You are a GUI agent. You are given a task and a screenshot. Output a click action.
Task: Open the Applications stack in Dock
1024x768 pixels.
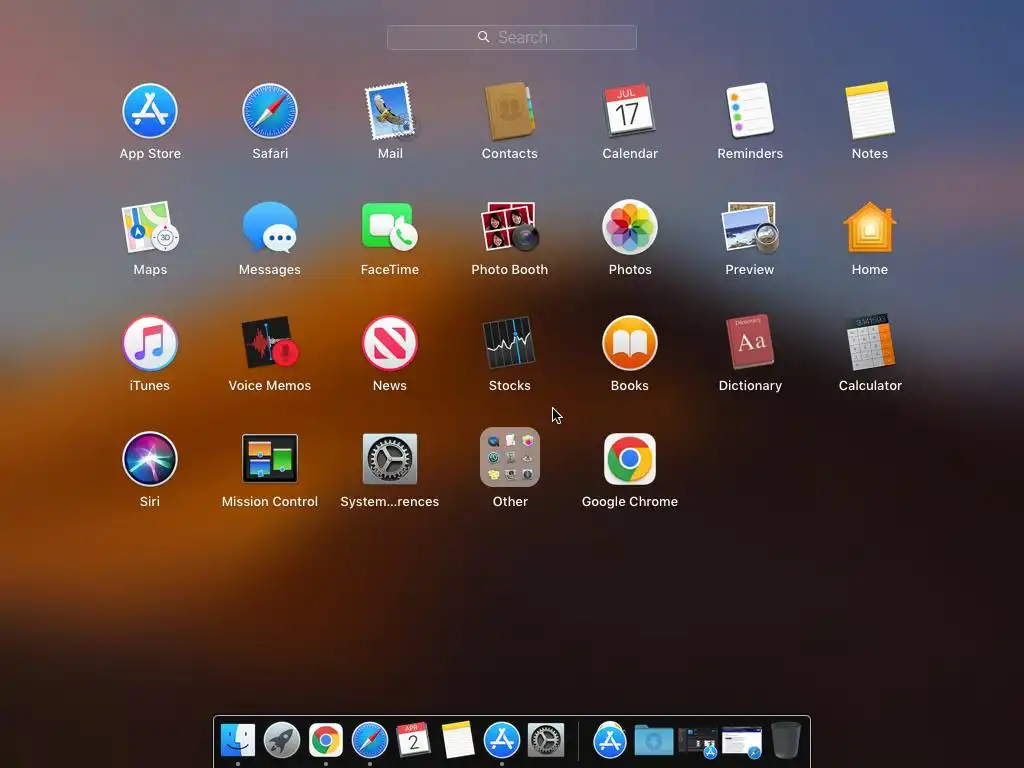click(x=609, y=741)
